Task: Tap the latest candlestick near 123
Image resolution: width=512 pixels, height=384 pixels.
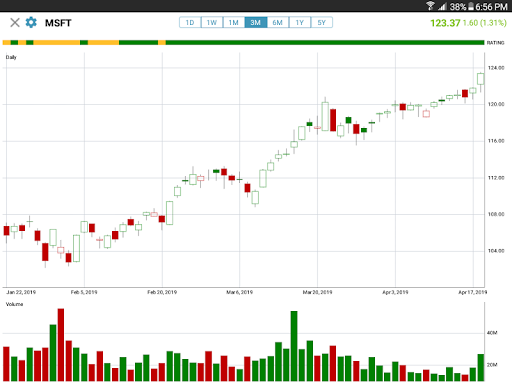Action: [480, 79]
